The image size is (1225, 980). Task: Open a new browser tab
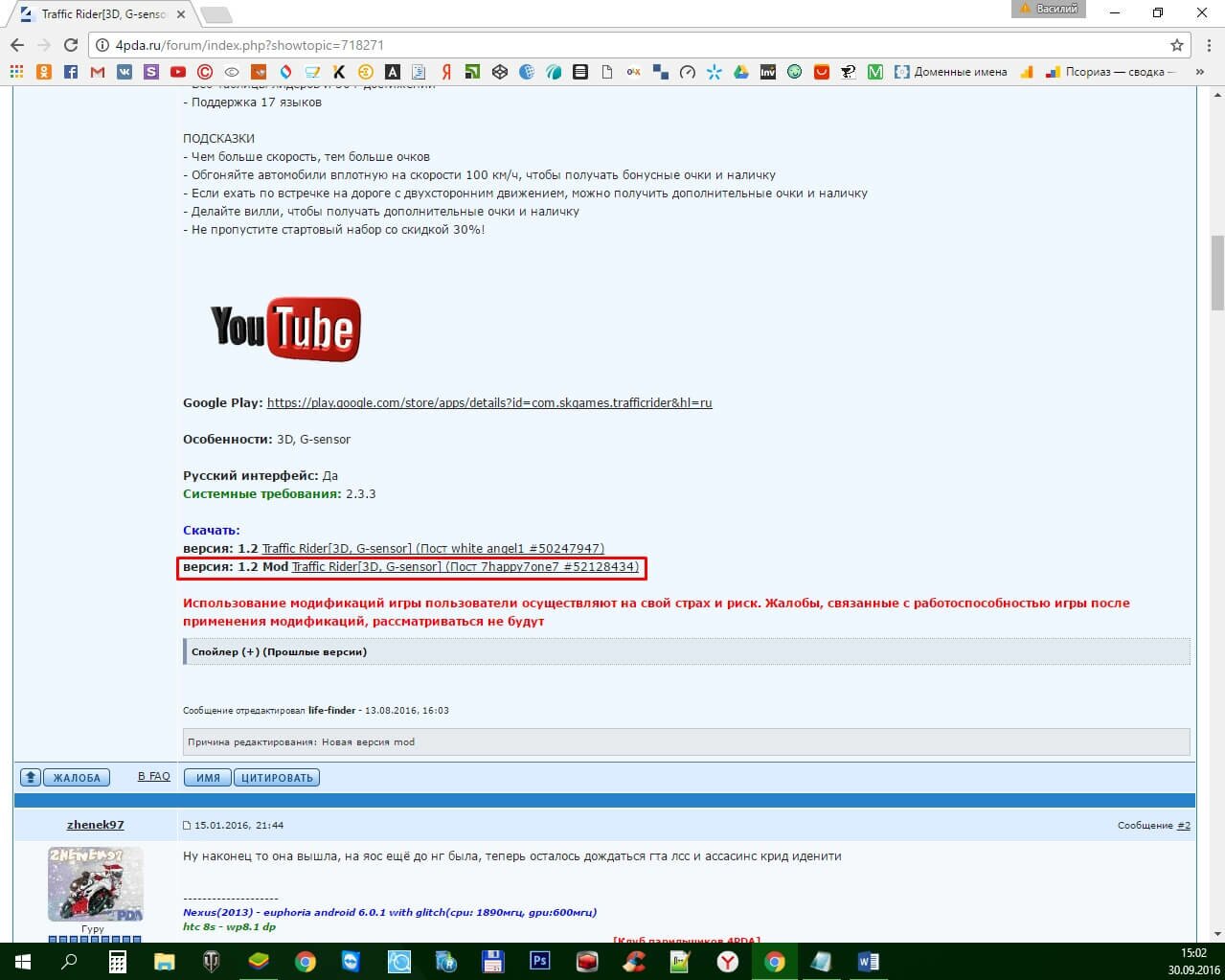216,14
